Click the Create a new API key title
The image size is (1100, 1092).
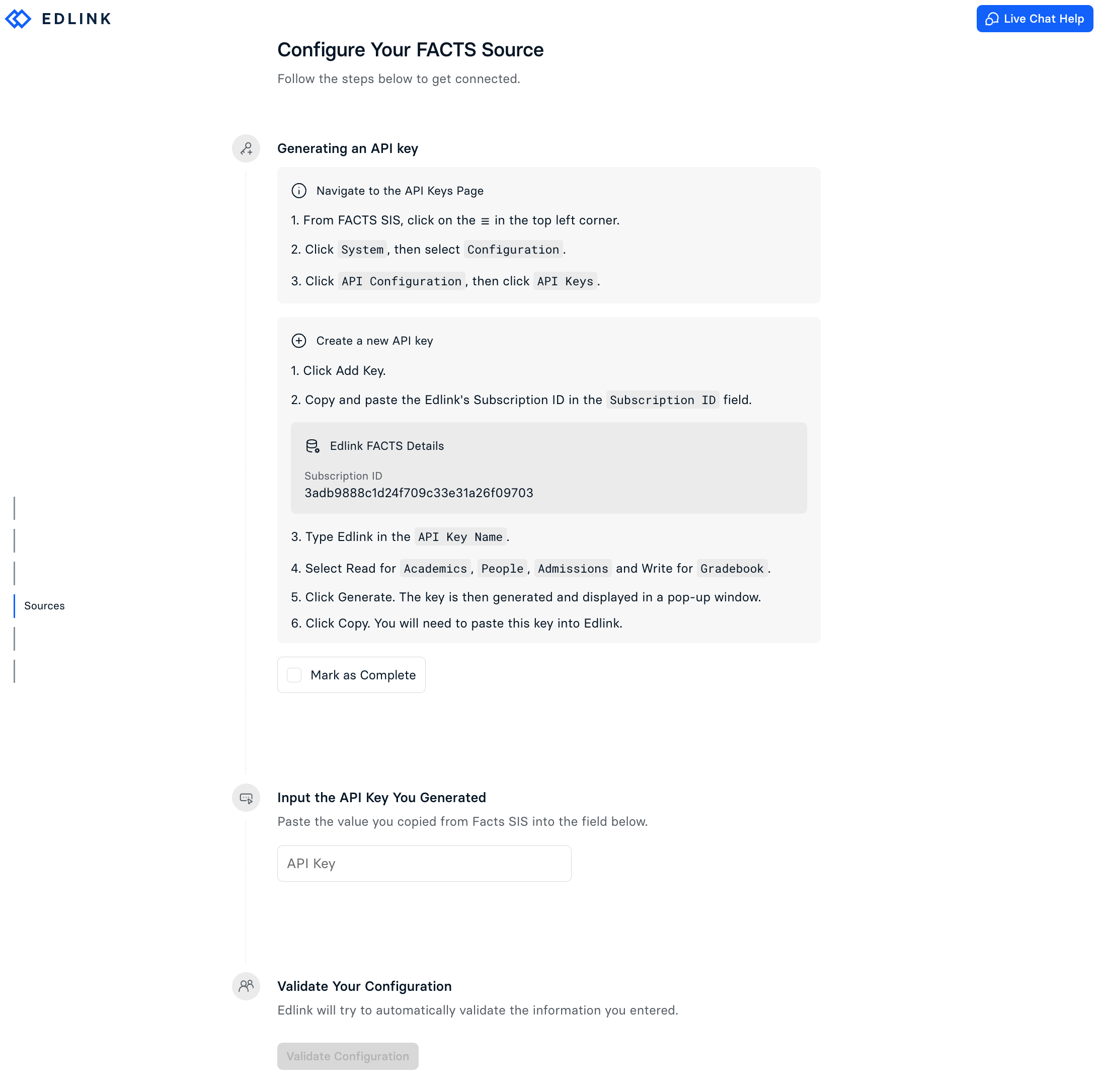click(x=375, y=341)
